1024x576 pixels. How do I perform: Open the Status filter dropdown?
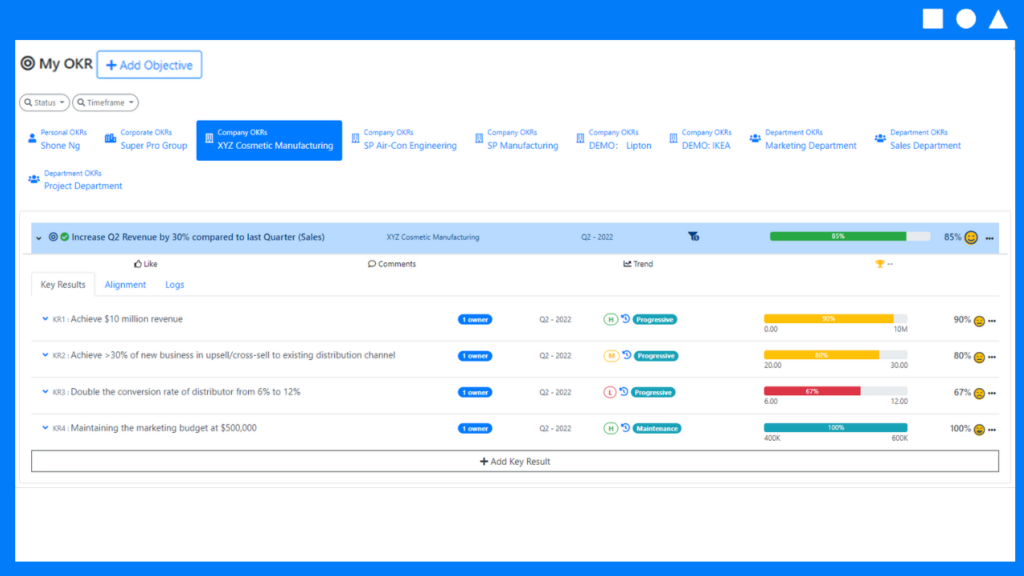click(44, 103)
